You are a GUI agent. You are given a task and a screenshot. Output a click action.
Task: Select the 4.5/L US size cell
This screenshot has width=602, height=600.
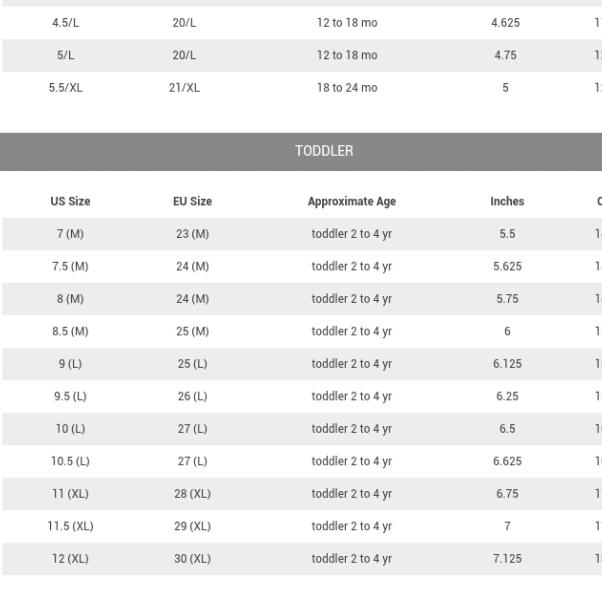click(x=66, y=23)
